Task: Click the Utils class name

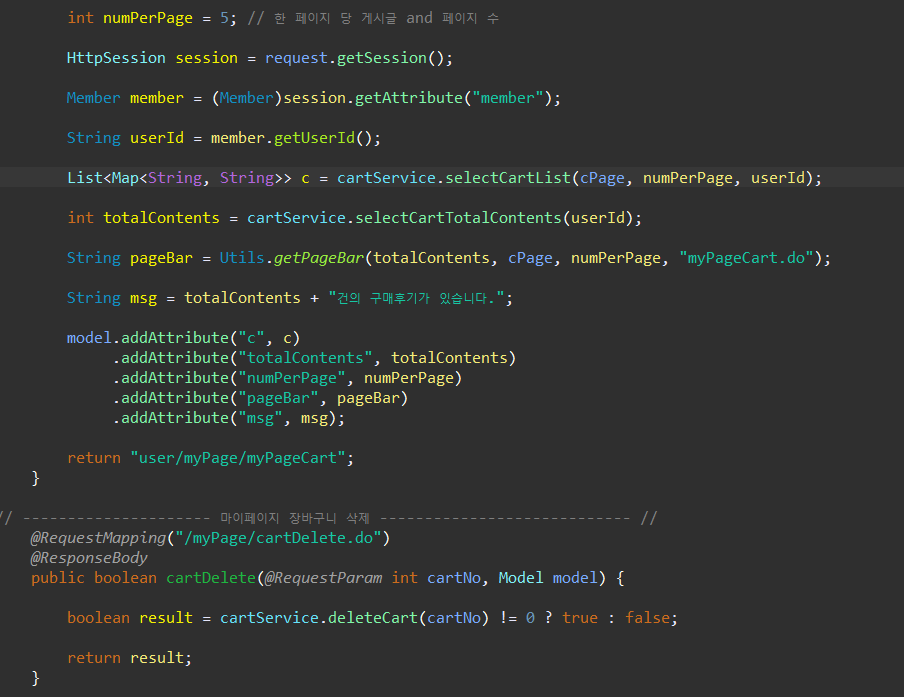Action: [242, 258]
